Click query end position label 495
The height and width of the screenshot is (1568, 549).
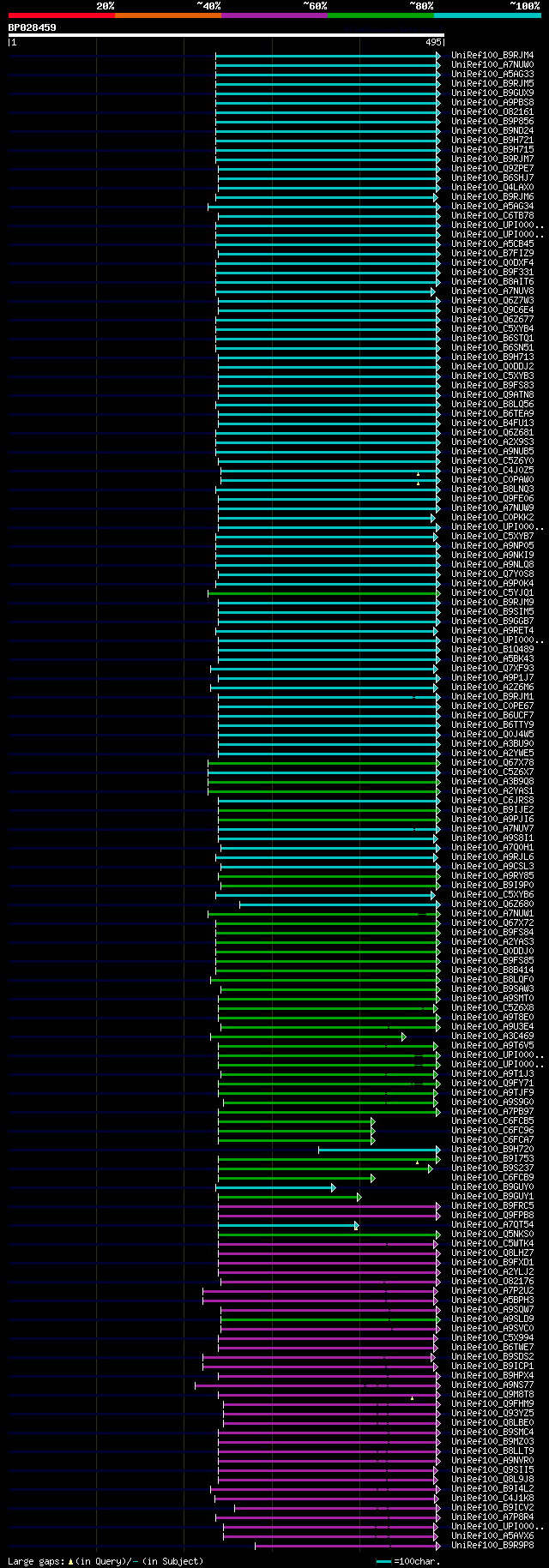433,42
